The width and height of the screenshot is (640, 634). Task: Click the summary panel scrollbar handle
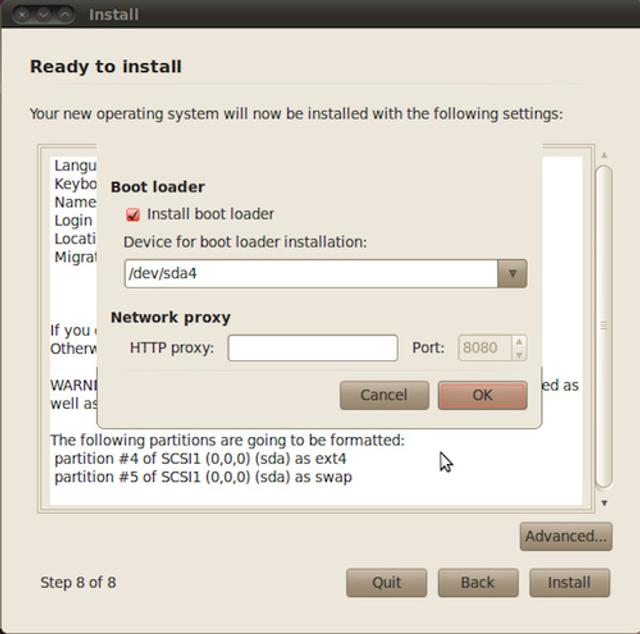pos(603,325)
